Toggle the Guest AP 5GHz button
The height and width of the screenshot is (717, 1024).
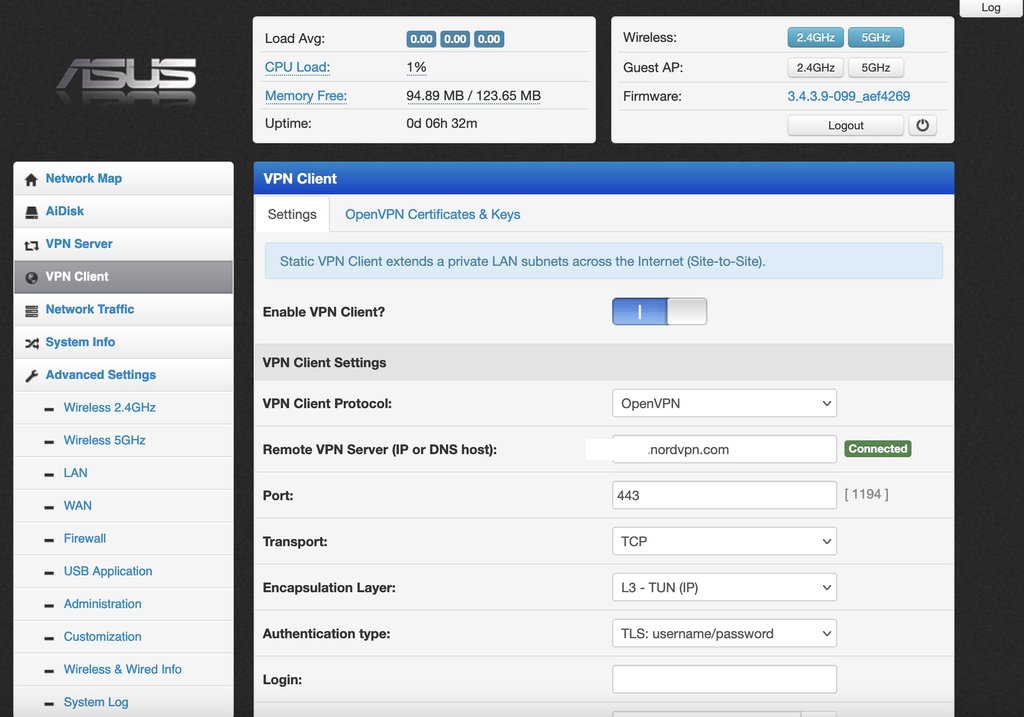pyautogui.click(x=875, y=68)
